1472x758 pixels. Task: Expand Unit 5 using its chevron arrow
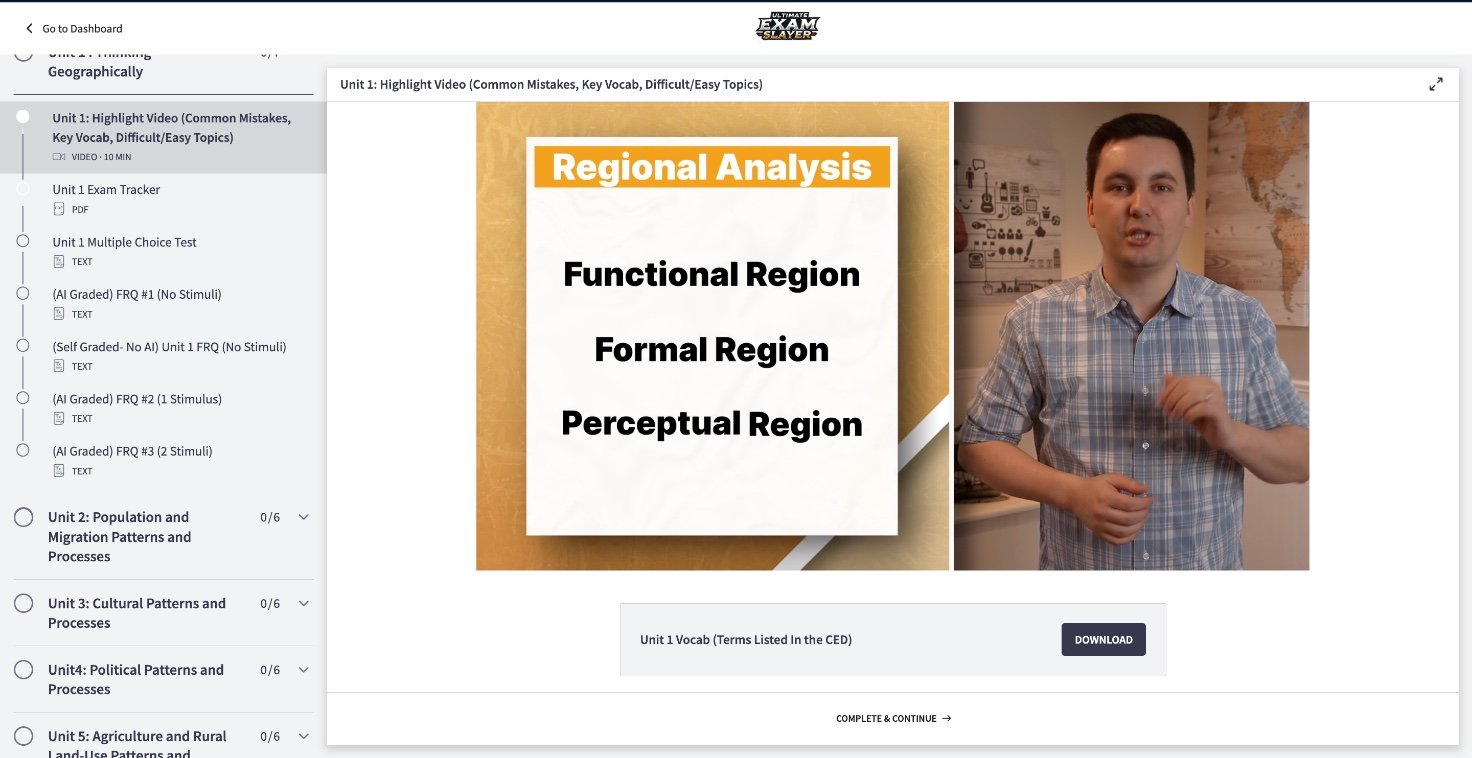[x=304, y=736]
